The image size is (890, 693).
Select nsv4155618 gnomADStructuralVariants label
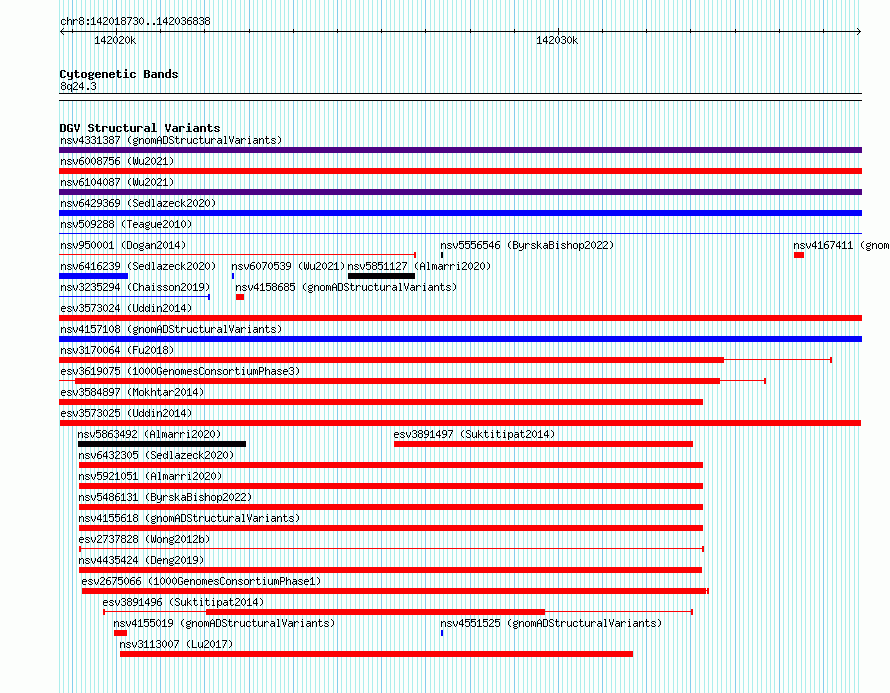pos(189,518)
